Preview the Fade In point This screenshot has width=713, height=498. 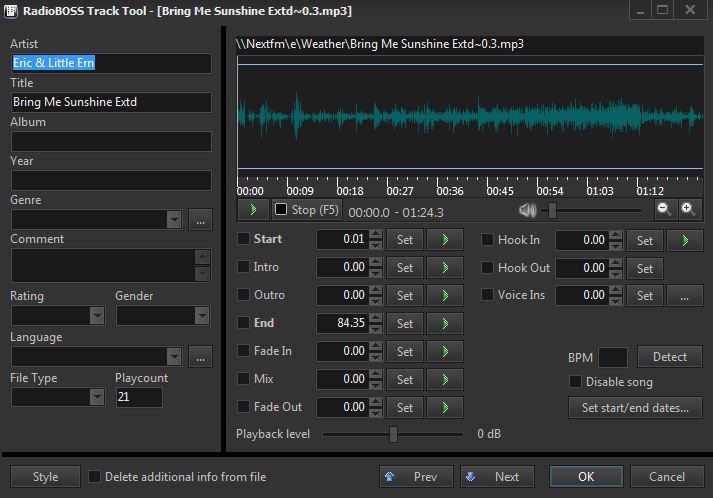pyautogui.click(x=445, y=352)
